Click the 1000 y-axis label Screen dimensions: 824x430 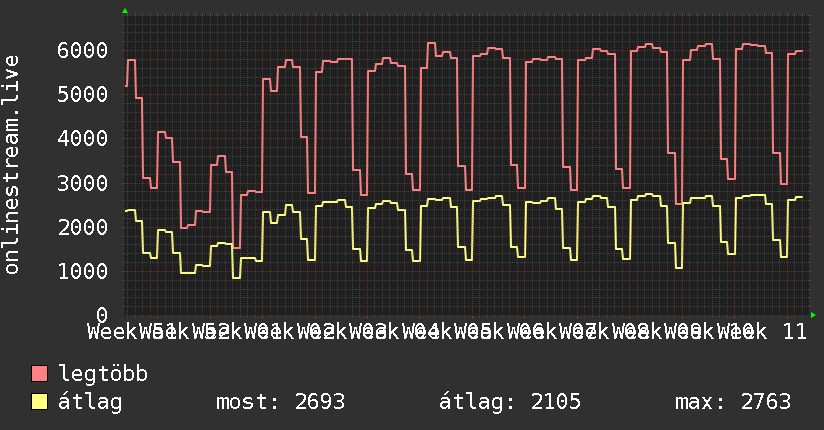(x=83, y=271)
